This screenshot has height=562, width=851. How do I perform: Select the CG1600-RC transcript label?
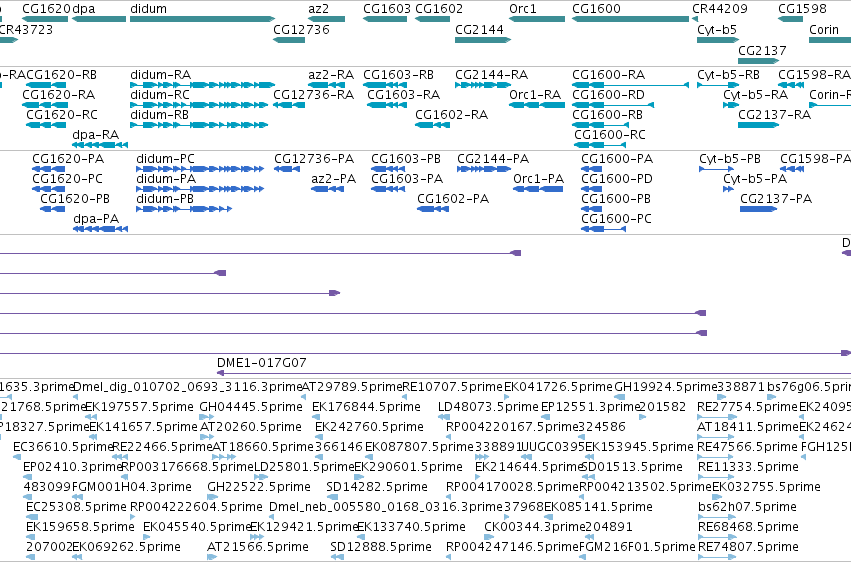coord(610,135)
